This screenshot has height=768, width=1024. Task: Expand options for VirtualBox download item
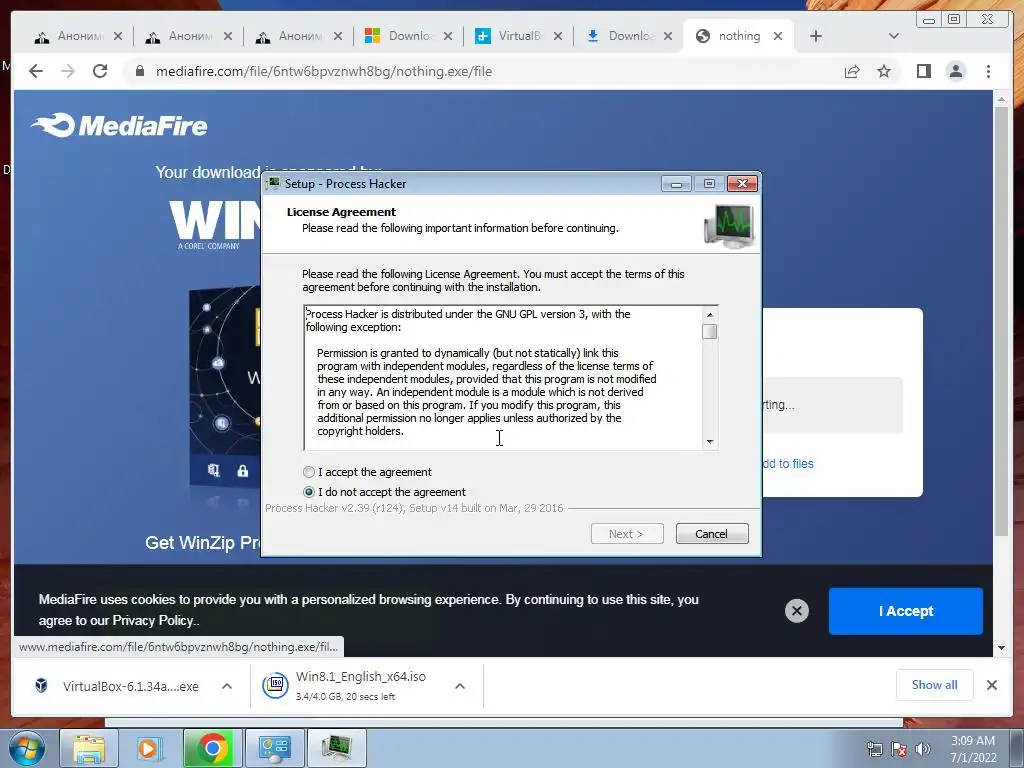(227, 686)
